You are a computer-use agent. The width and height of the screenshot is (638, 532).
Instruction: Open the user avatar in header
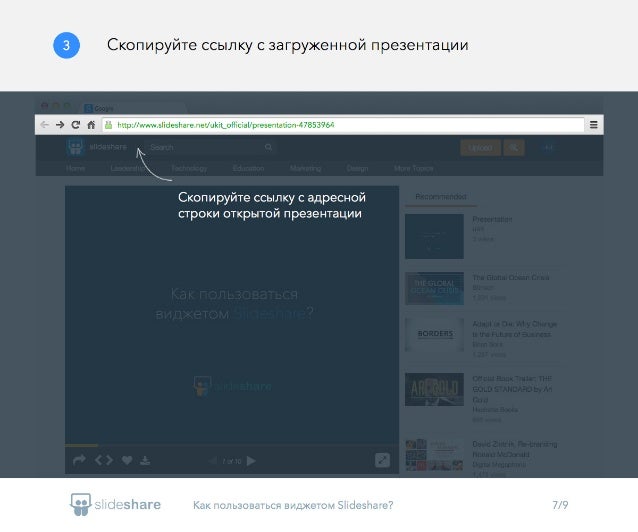(548, 148)
